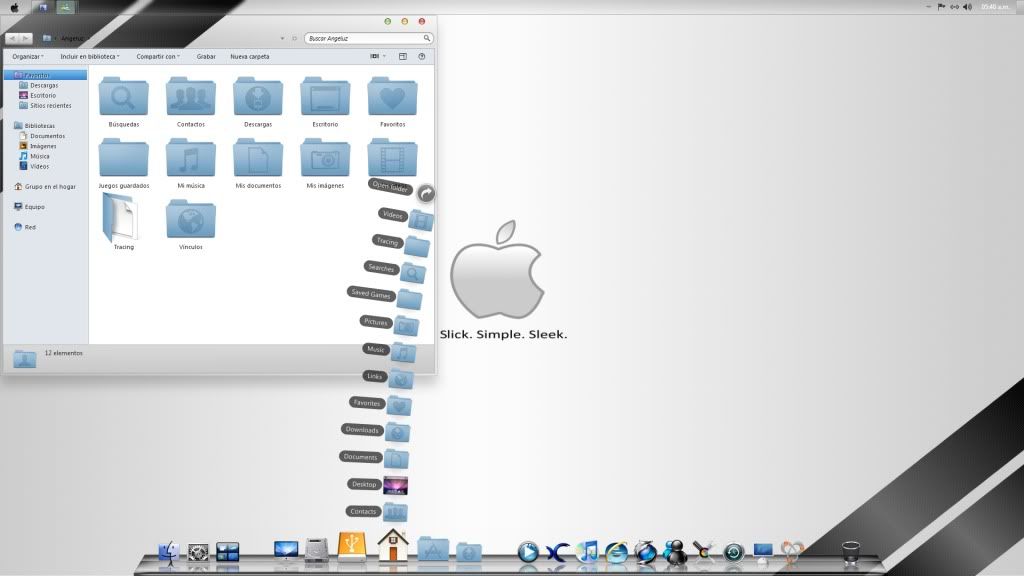This screenshot has height=576, width=1024.
Task: Open the volume speaker icon in the tray
Action: [967, 7]
